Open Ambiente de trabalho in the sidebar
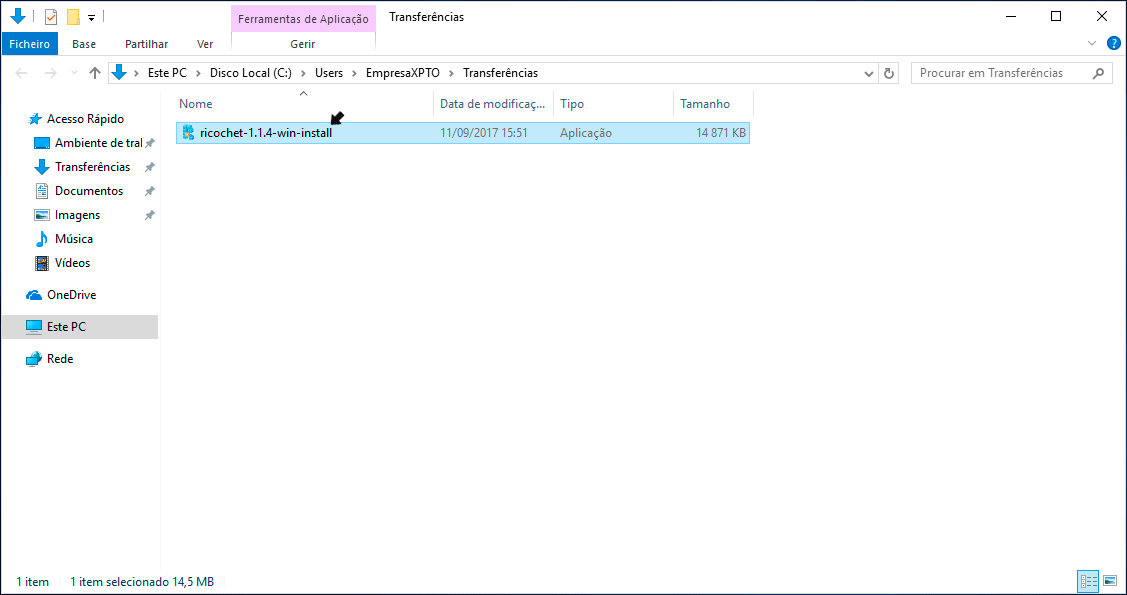Screen dimensions: 1127x595 tap(98, 143)
